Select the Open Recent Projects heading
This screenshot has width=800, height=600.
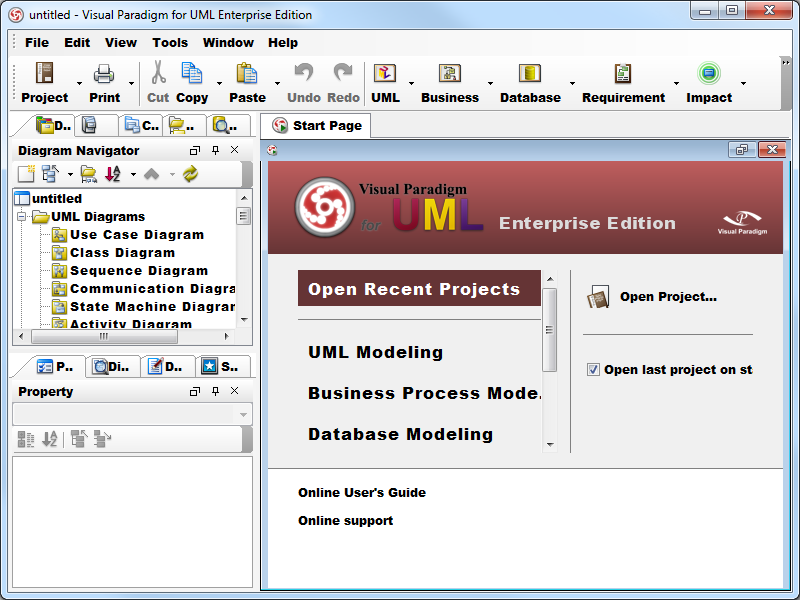(419, 288)
